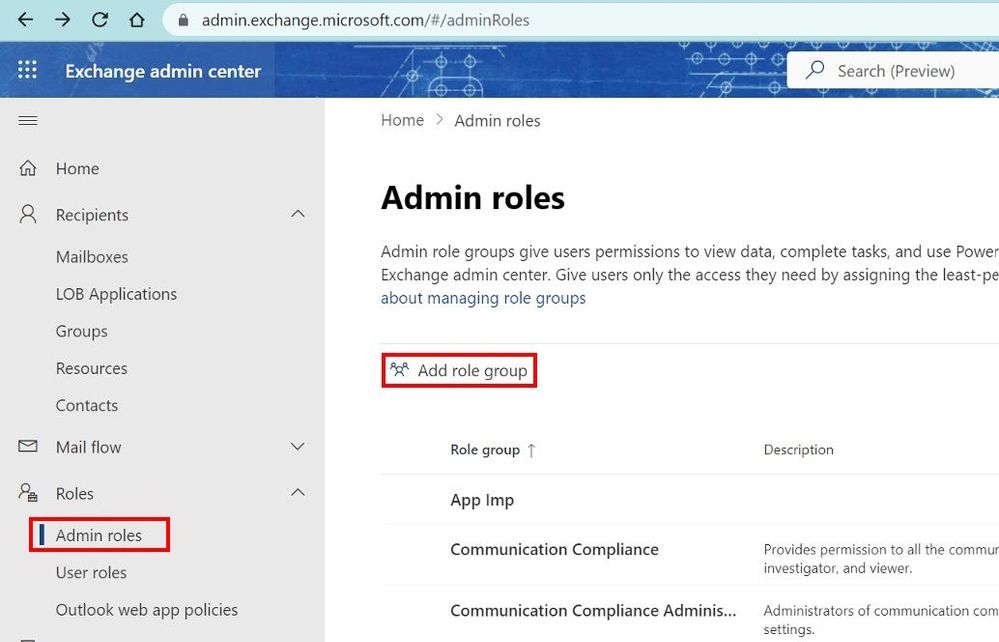Sort using the Role group arrow icon

(x=531, y=450)
